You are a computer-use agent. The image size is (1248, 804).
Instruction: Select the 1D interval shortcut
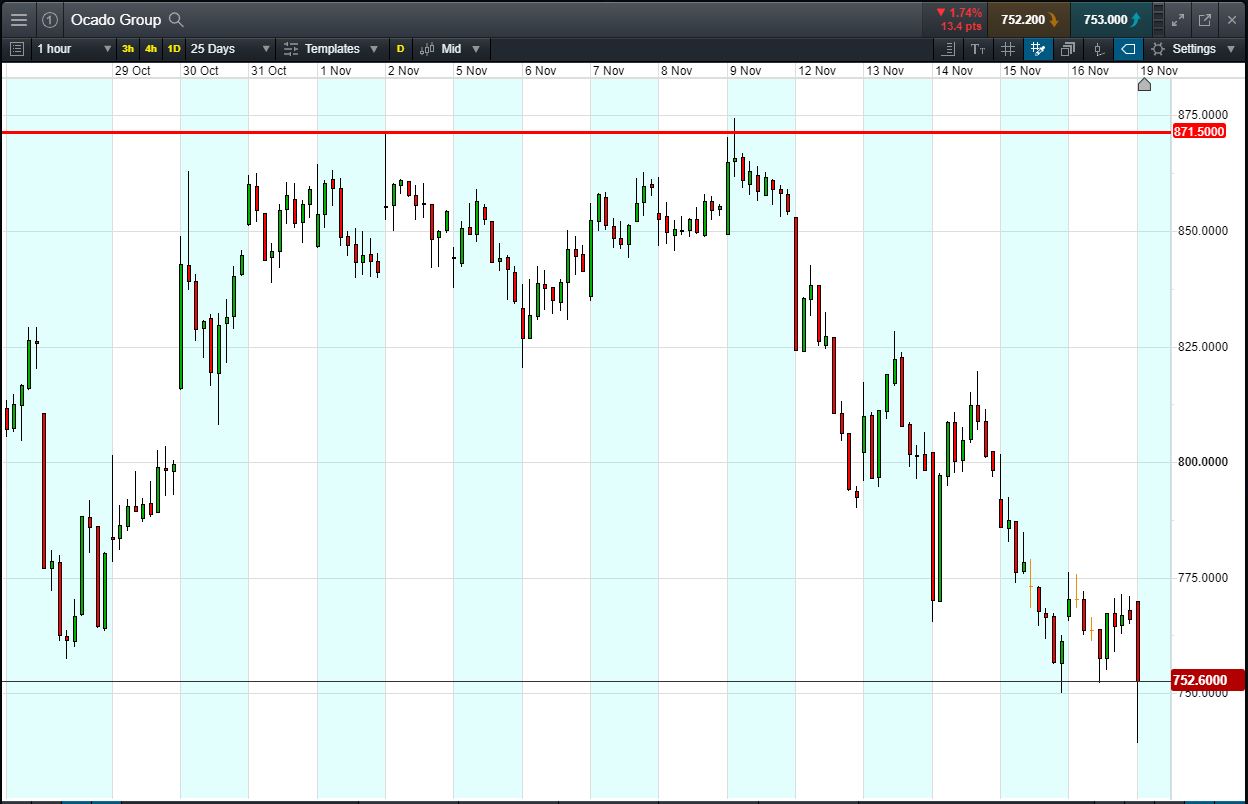coord(174,48)
